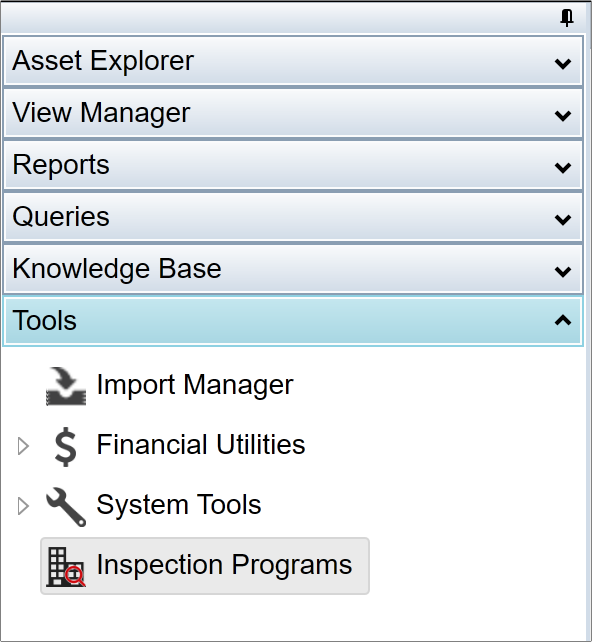Expand the System Tools tree arrow
592x642 pixels.
23,506
